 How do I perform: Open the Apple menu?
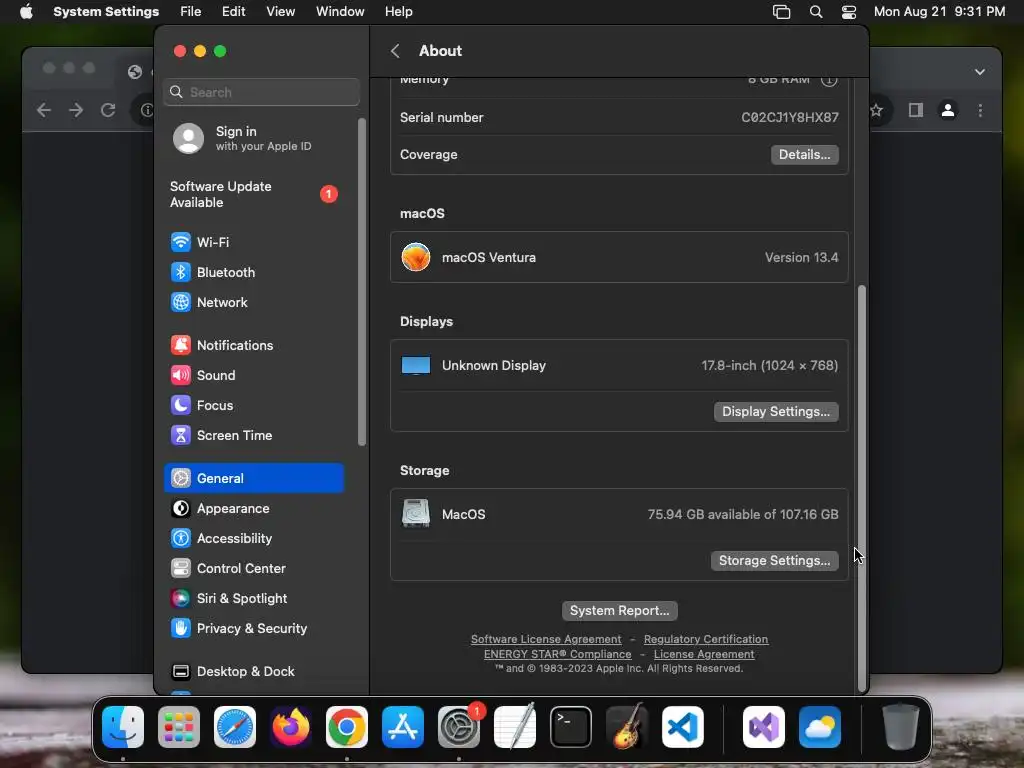(x=26, y=12)
